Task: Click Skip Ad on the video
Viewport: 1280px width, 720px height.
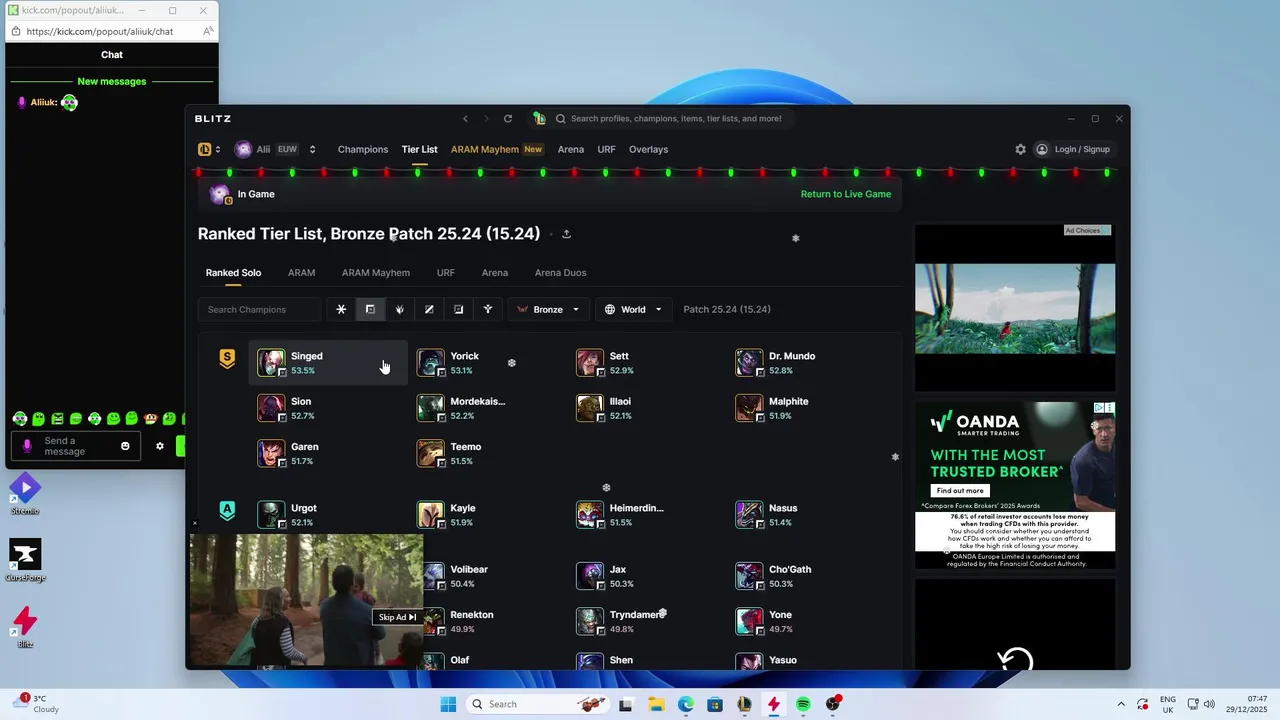Action: 397,617
